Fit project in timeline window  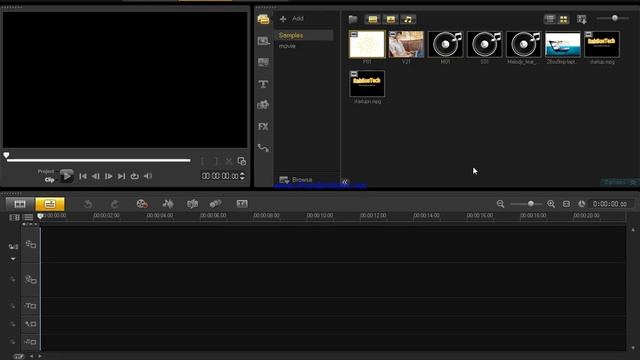(x=567, y=204)
